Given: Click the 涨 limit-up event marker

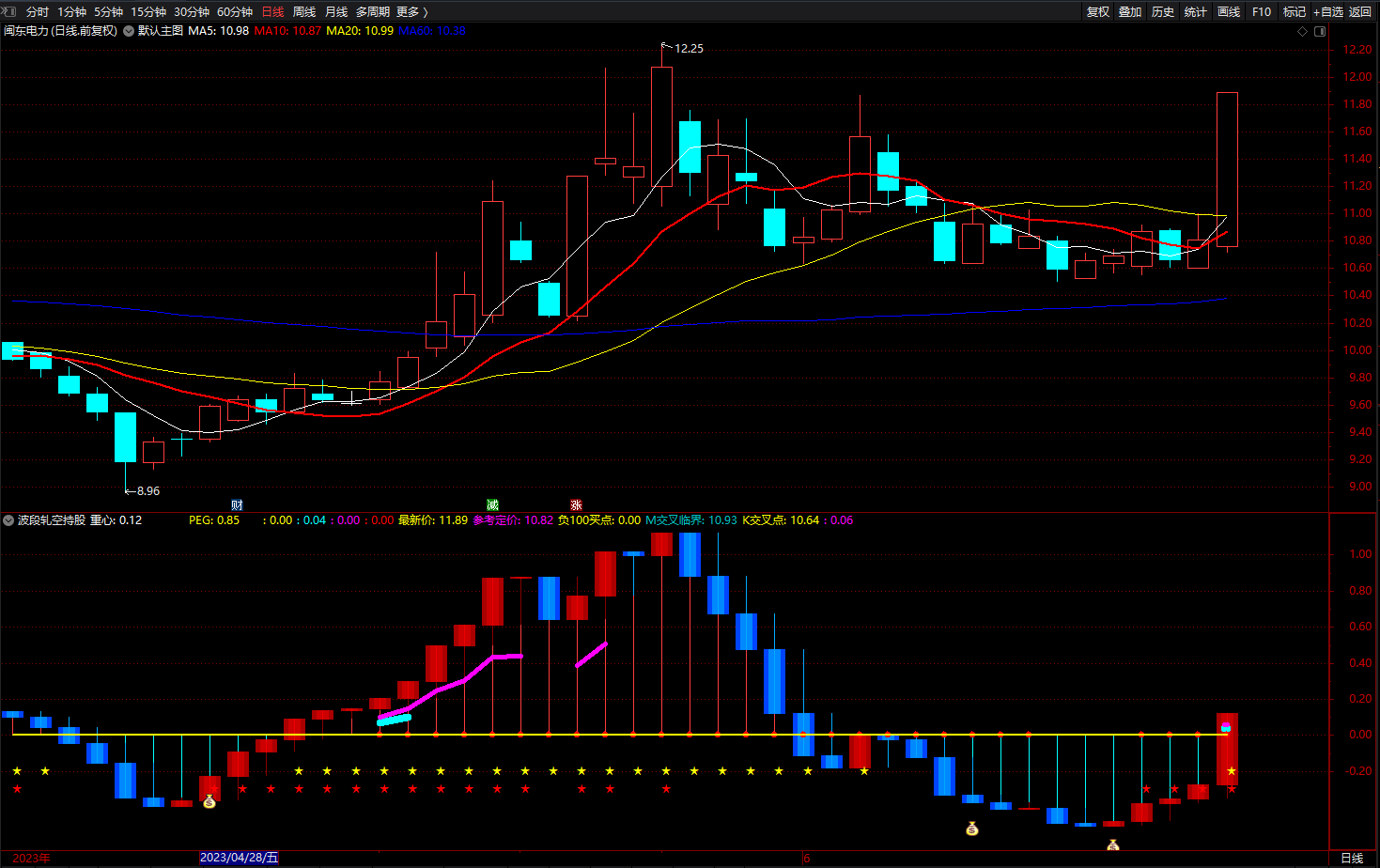Looking at the screenshot, I should (576, 505).
